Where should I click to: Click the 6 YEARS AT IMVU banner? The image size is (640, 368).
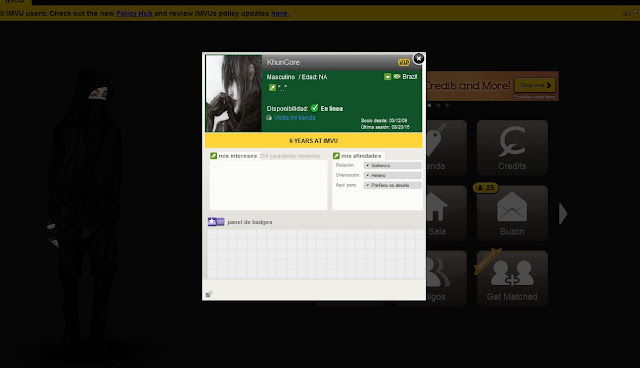[313, 140]
